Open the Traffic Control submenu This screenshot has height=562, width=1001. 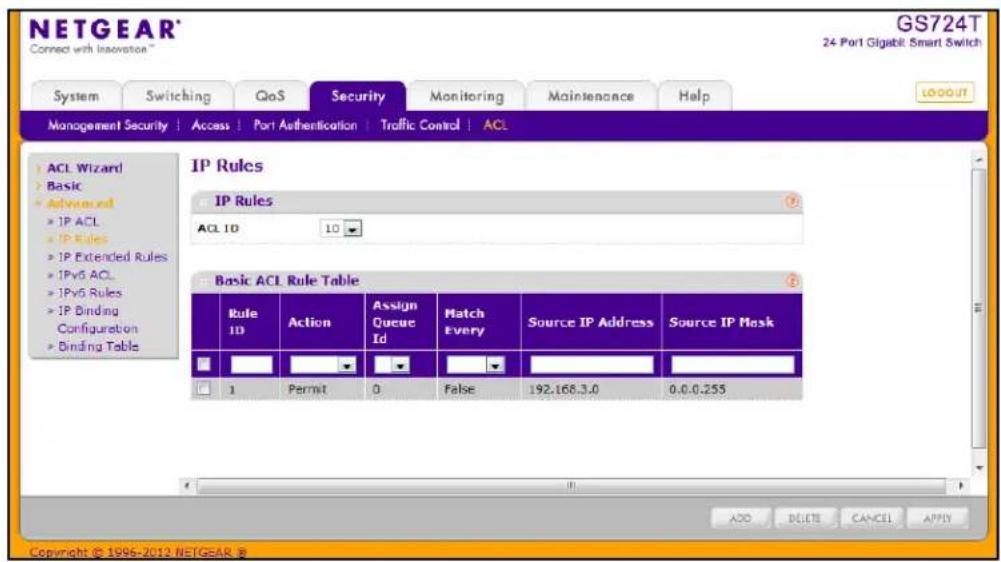point(419,125)
